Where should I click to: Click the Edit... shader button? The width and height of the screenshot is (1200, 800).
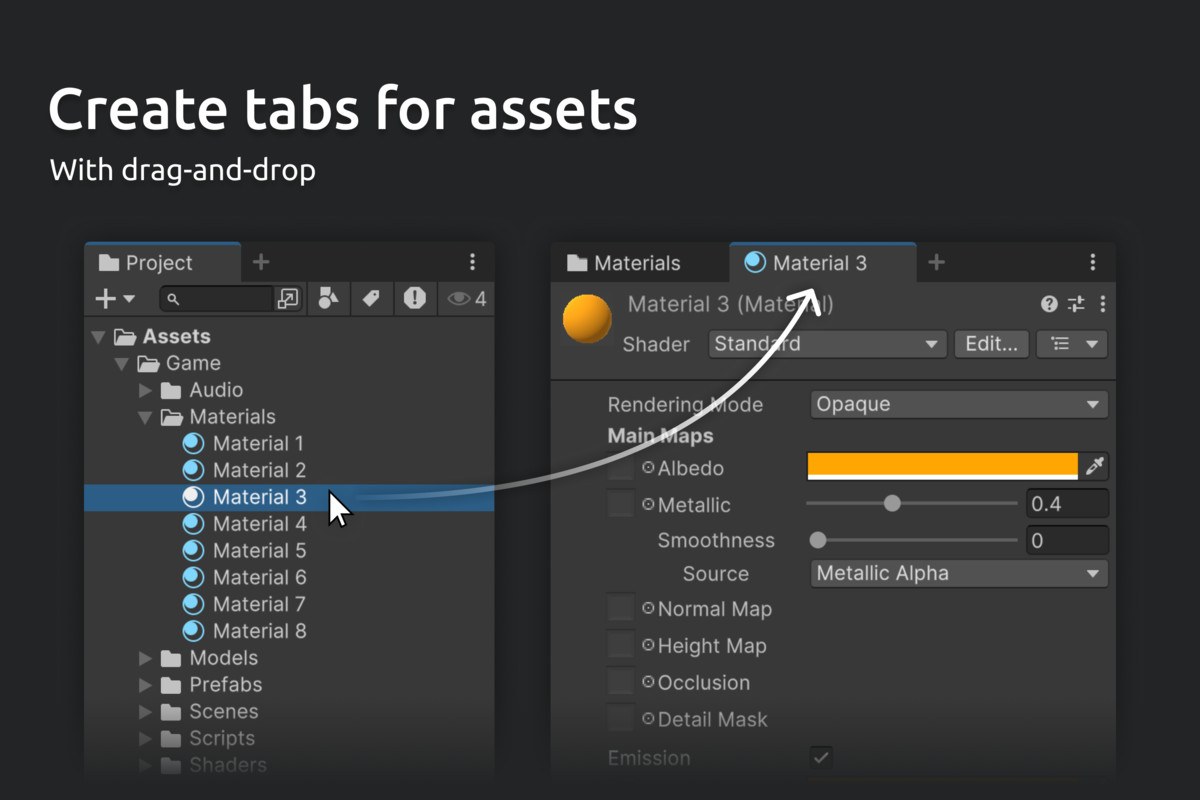tap(991, 344)
